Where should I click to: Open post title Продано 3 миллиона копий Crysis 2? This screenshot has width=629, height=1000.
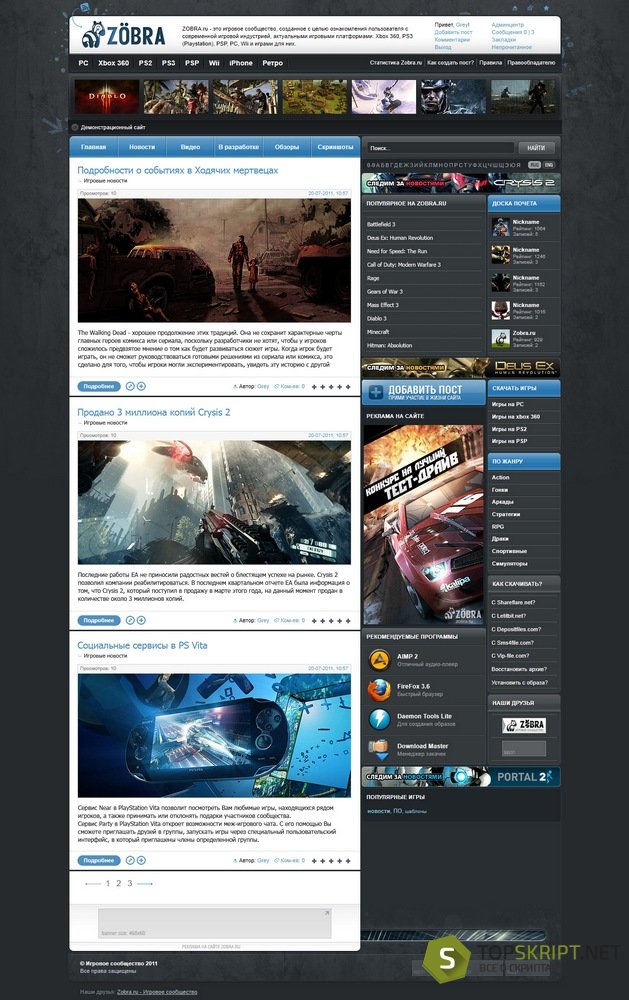click(x=154, y=412)
